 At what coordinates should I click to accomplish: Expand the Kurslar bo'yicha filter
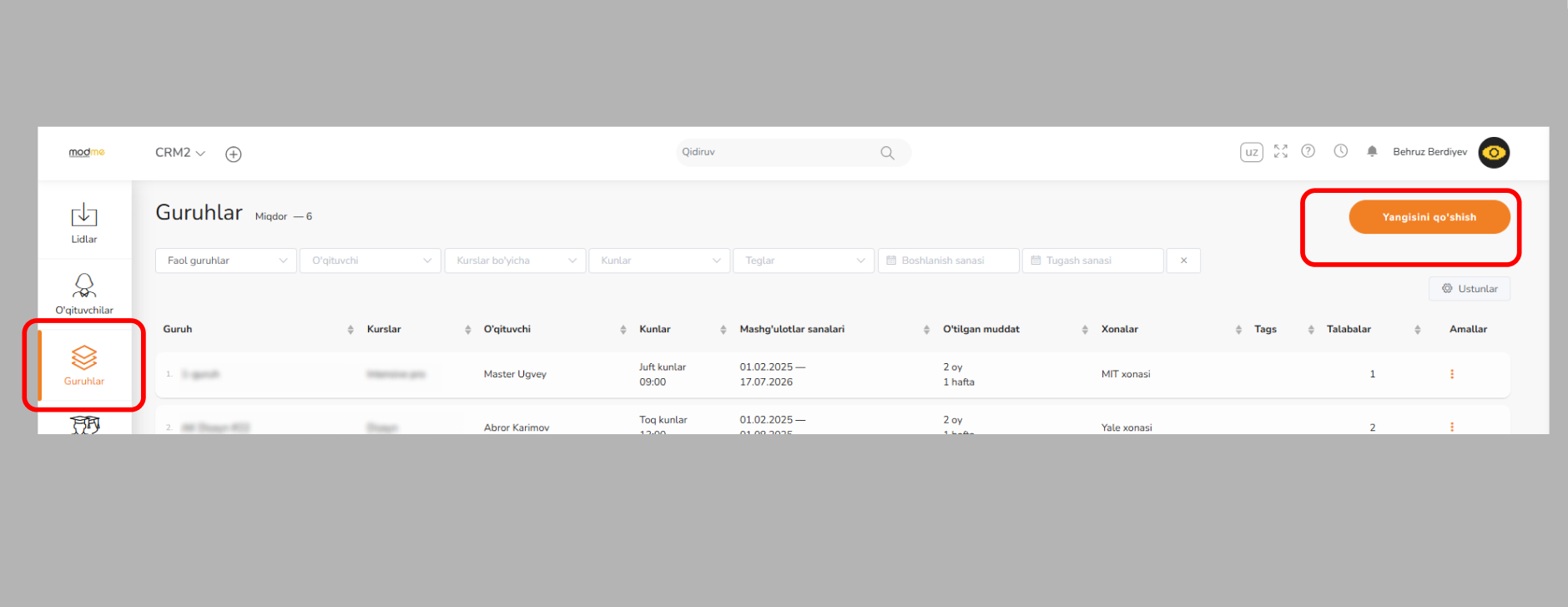click(514, 261)
